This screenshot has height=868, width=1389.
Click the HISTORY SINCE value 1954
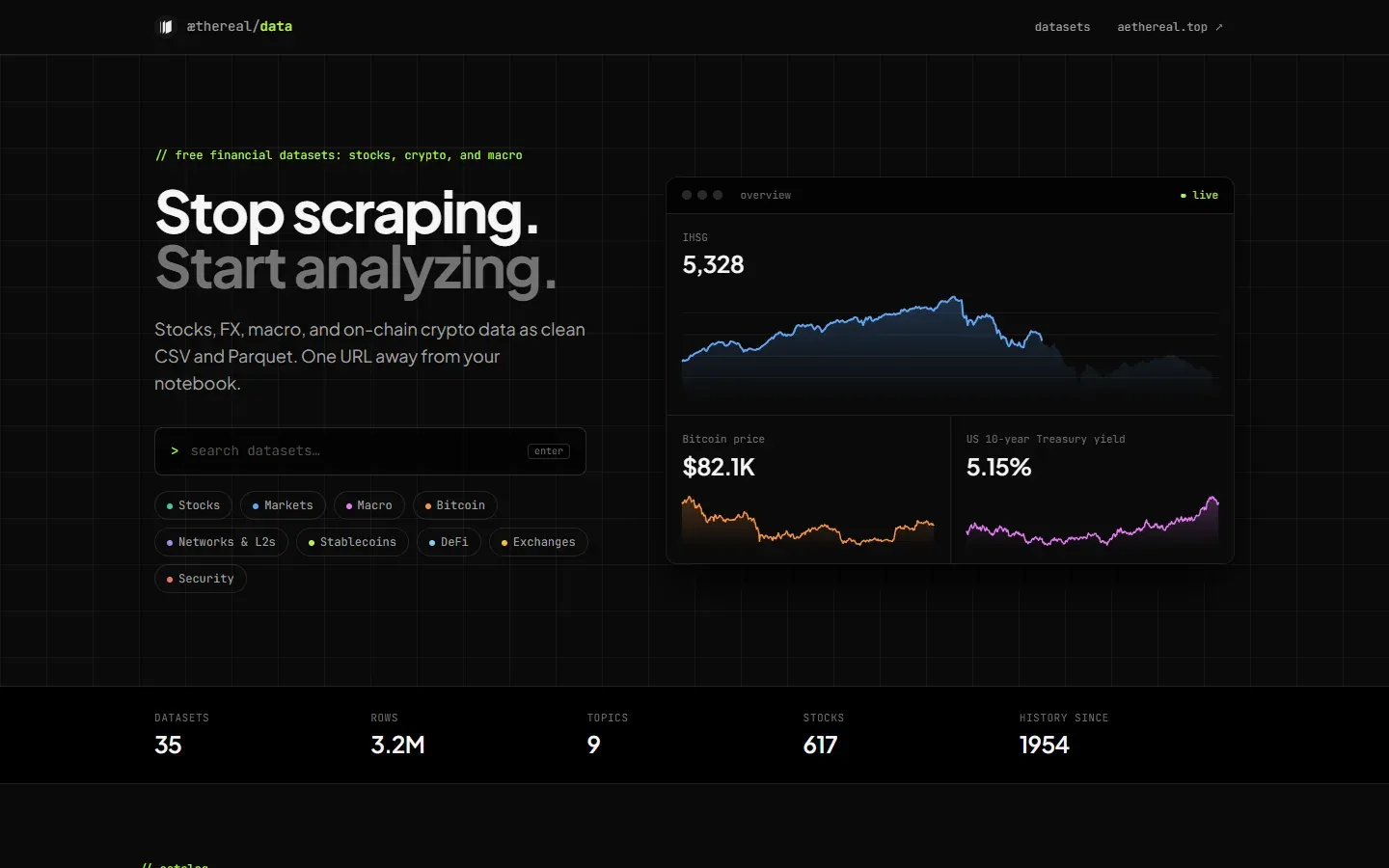pyautogui.click(x=1044, y=745)
